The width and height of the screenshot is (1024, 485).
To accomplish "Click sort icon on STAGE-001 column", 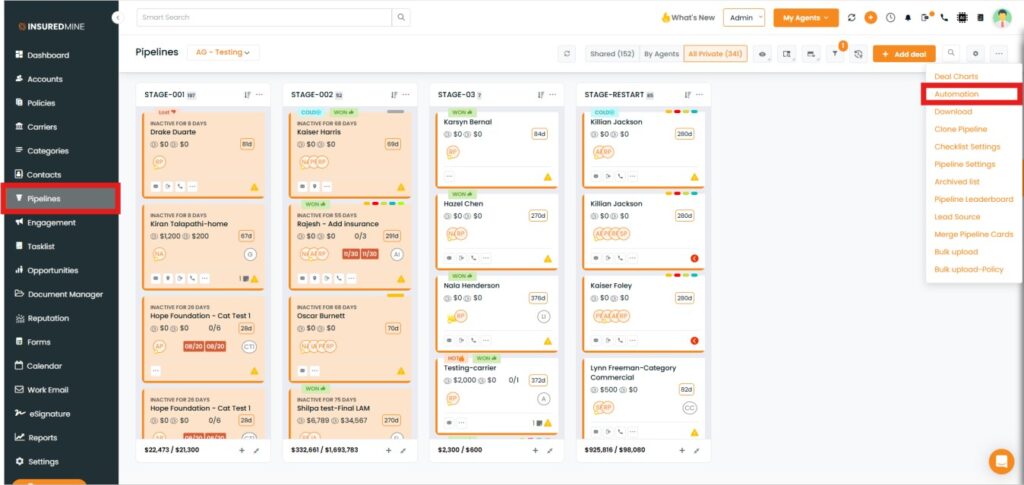I will click(x=247, y=95).
